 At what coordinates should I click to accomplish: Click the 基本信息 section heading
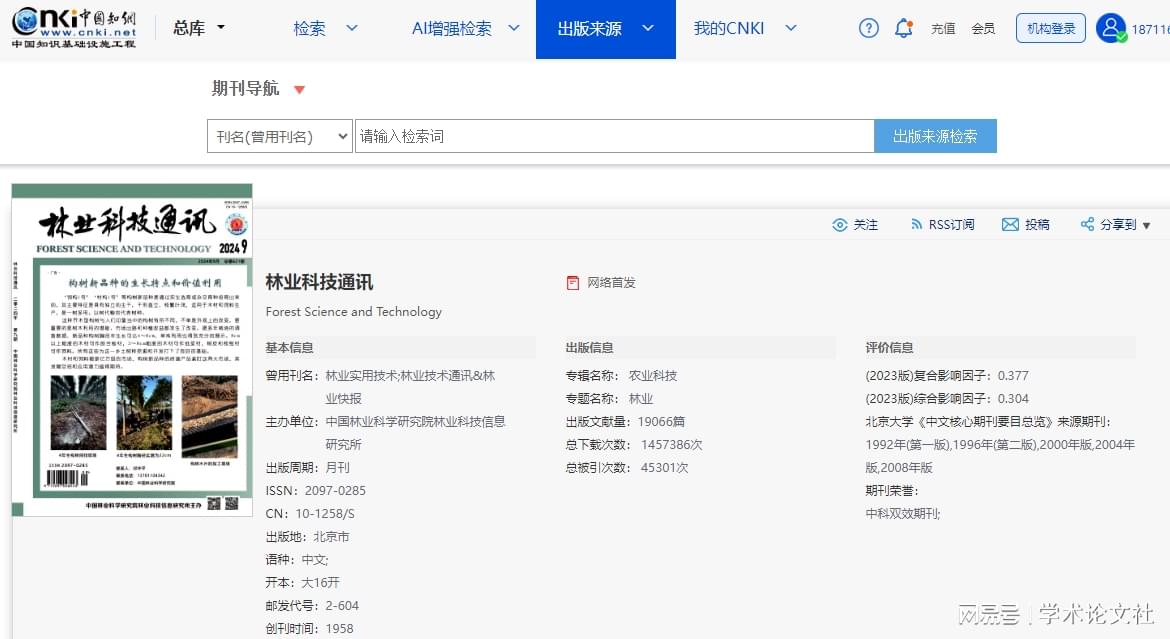pos(290,347)
